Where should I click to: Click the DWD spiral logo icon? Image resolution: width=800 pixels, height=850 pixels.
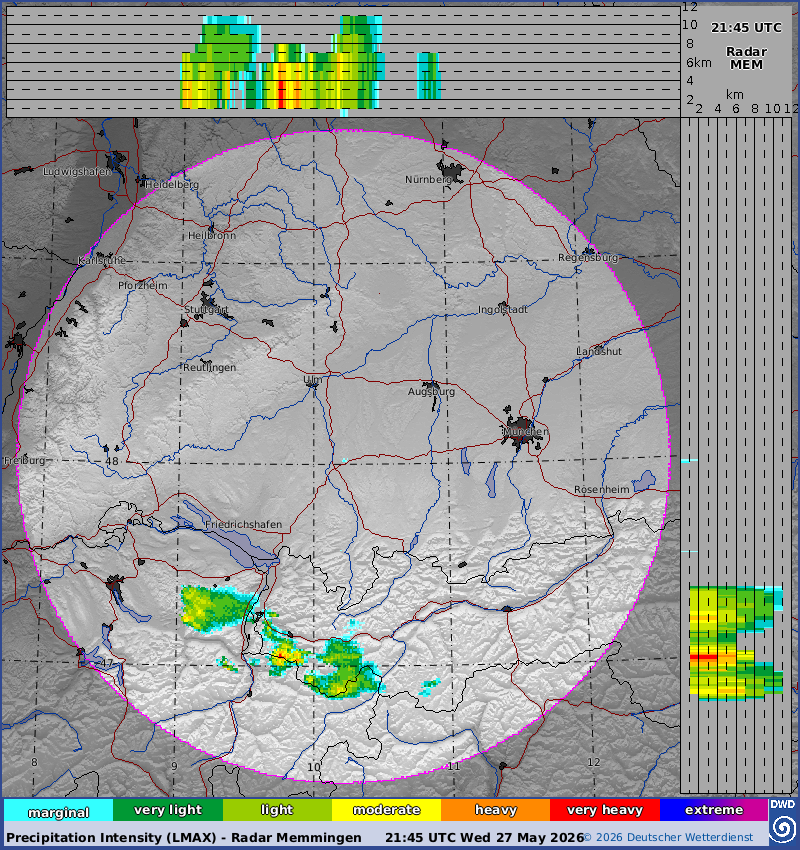[x=783, y=828]
